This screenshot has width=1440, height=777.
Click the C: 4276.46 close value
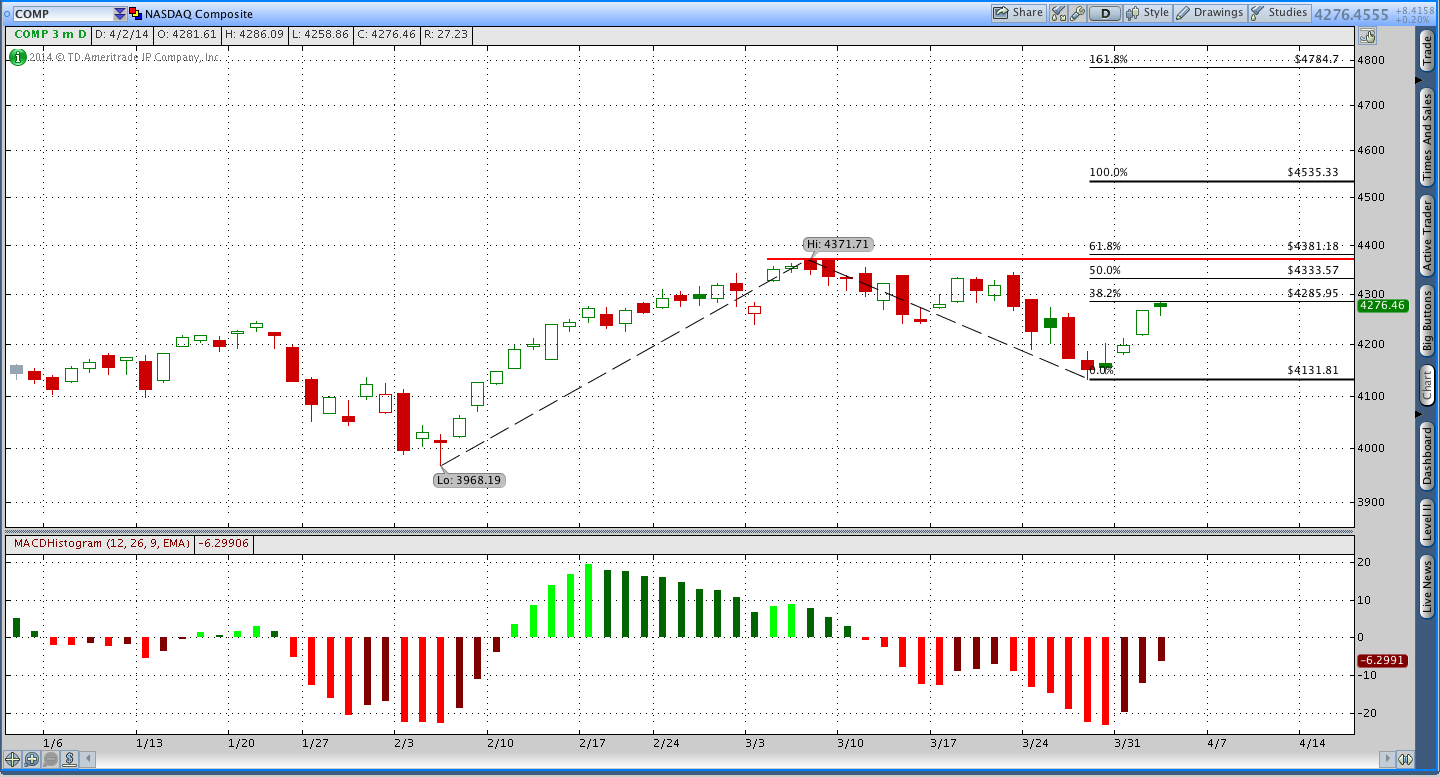click(387, 34)
